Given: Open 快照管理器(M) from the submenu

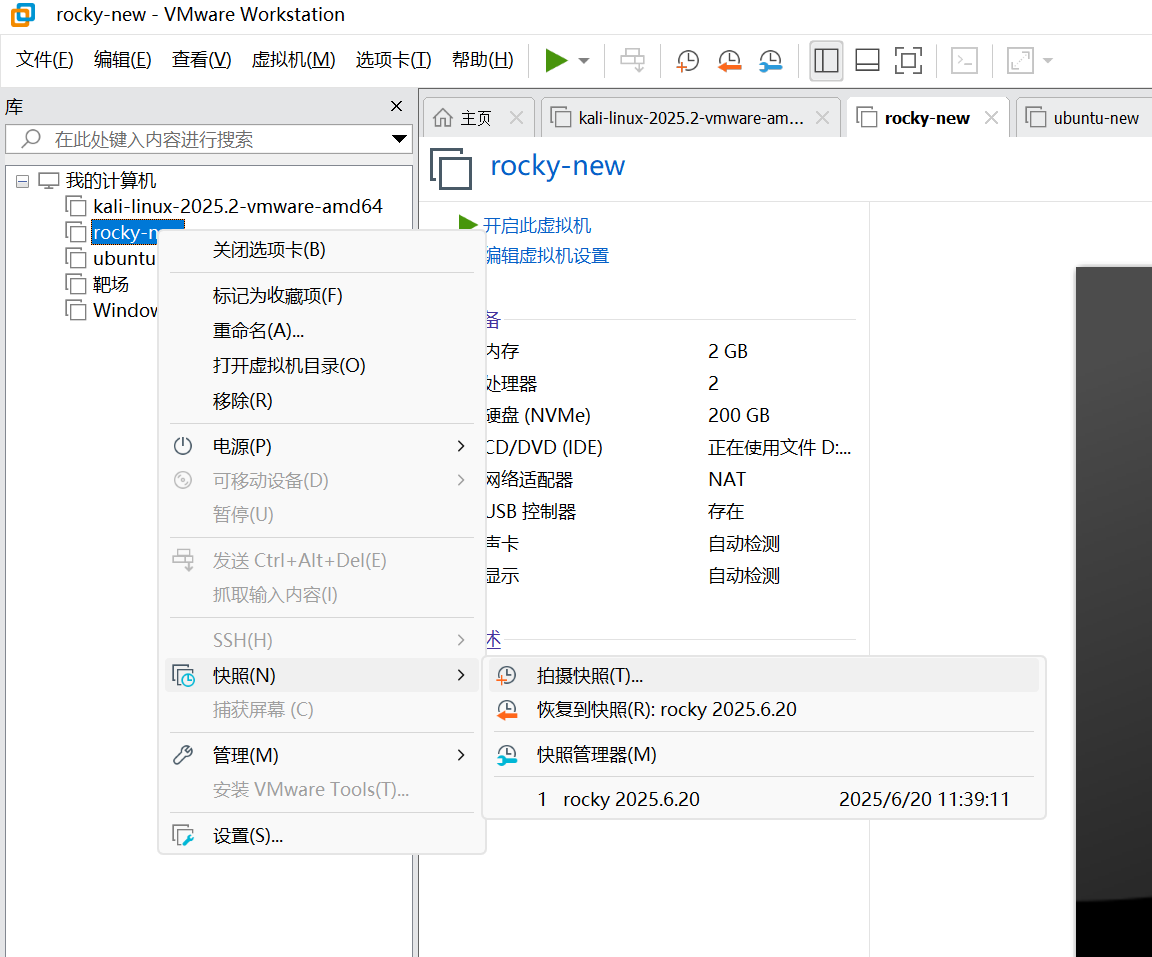Looking at the screenshot, I should (763, 755).
